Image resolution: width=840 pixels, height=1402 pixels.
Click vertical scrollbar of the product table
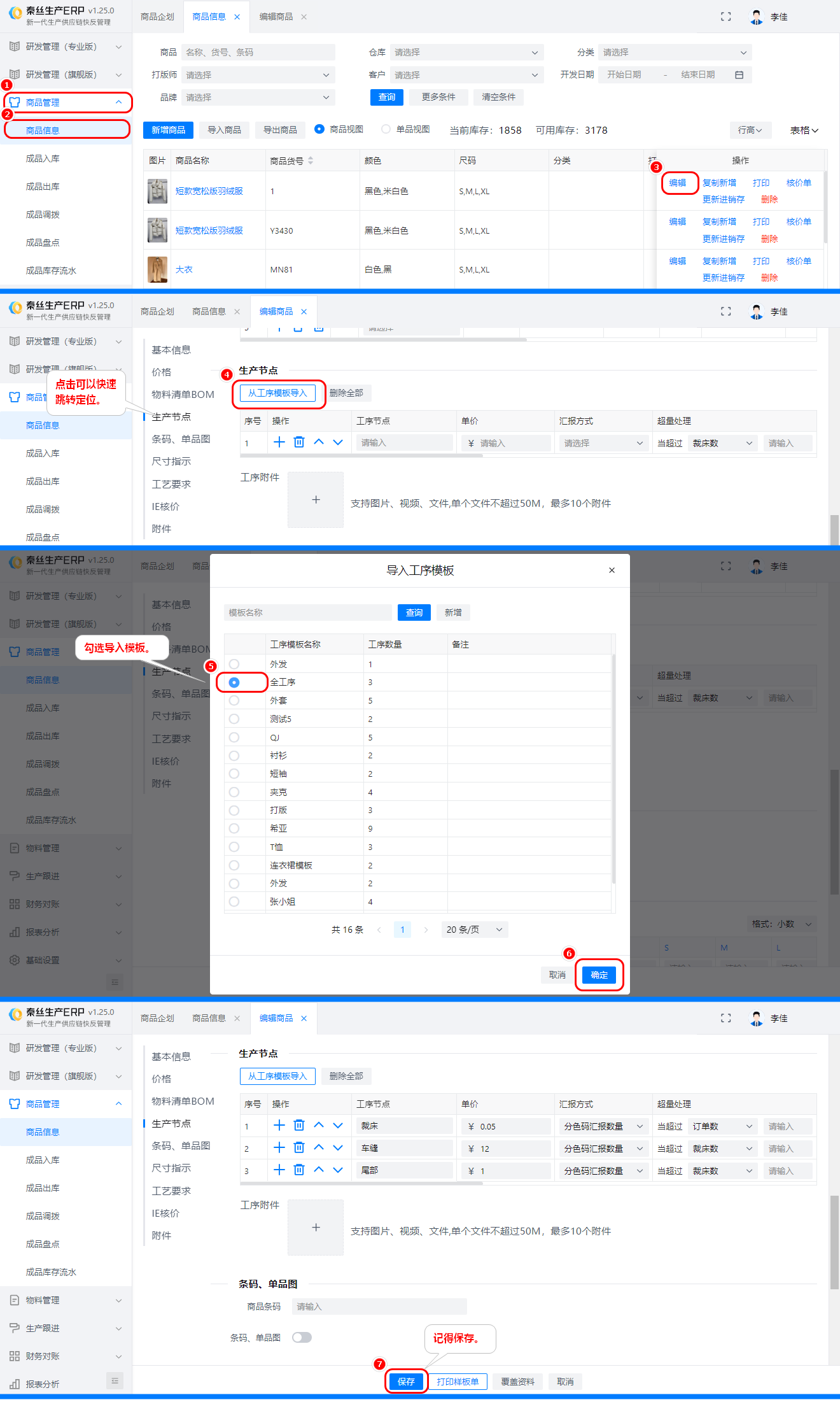pos(825,207)
